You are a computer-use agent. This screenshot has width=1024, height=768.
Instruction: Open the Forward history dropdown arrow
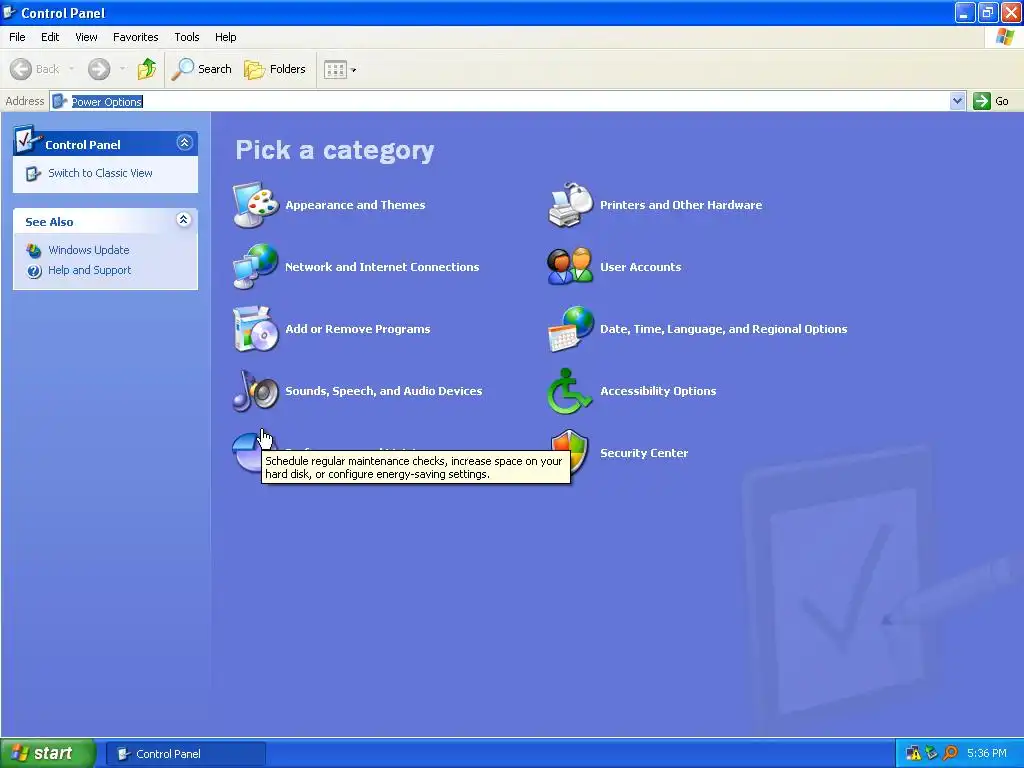[x=122, y=69]
